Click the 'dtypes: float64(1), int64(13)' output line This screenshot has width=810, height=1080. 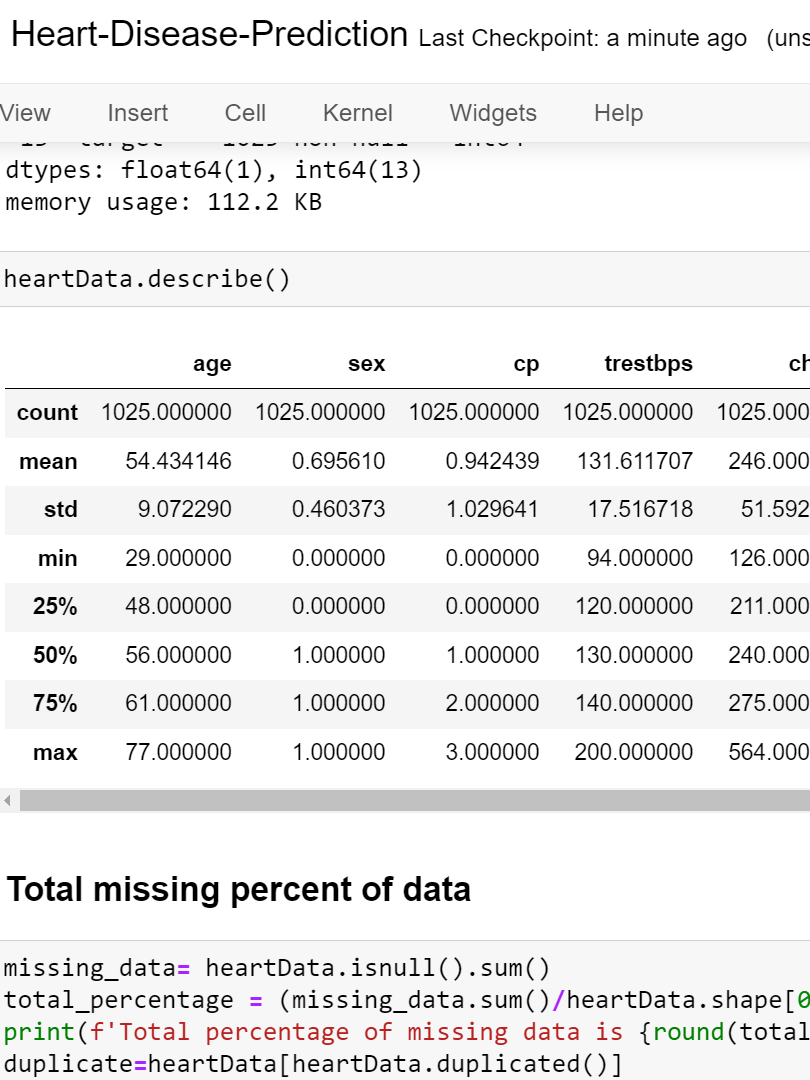(214, 170)
